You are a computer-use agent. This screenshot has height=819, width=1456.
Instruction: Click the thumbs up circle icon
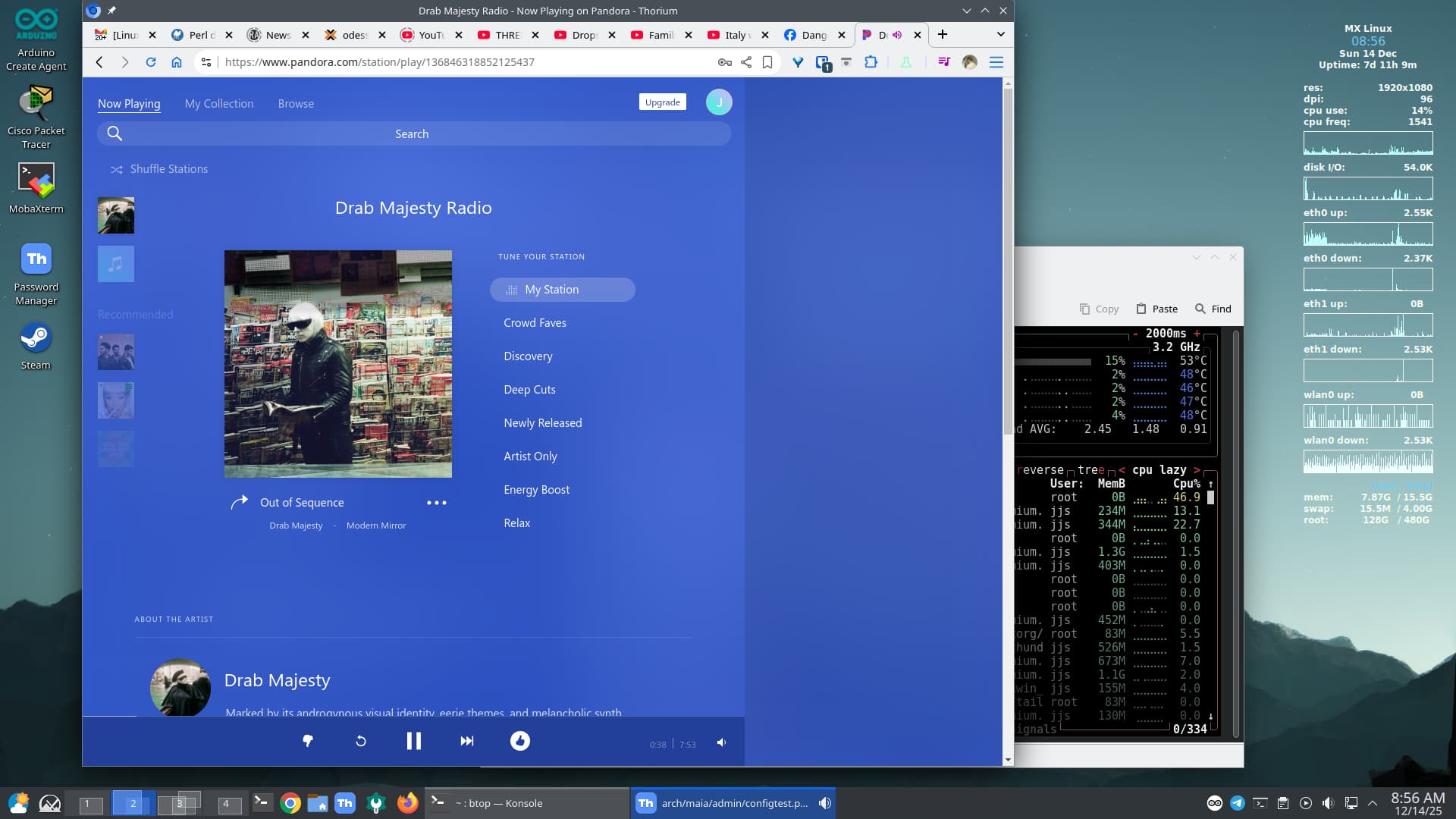[x=520, y=742]
